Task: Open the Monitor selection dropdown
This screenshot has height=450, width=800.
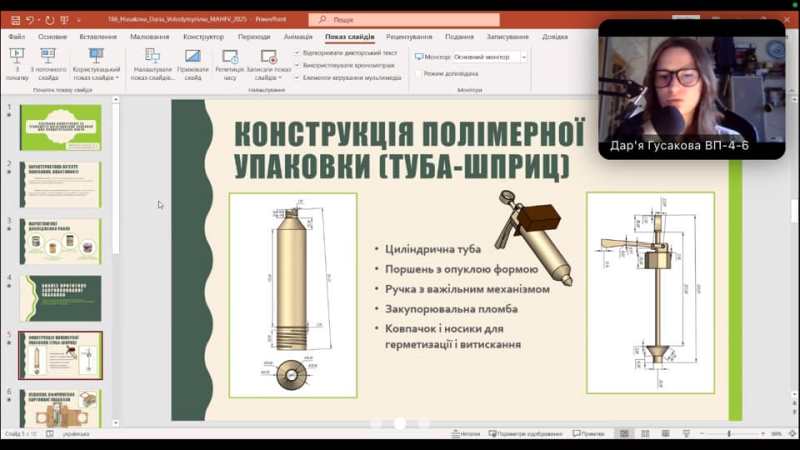Action: click(490, 57)
